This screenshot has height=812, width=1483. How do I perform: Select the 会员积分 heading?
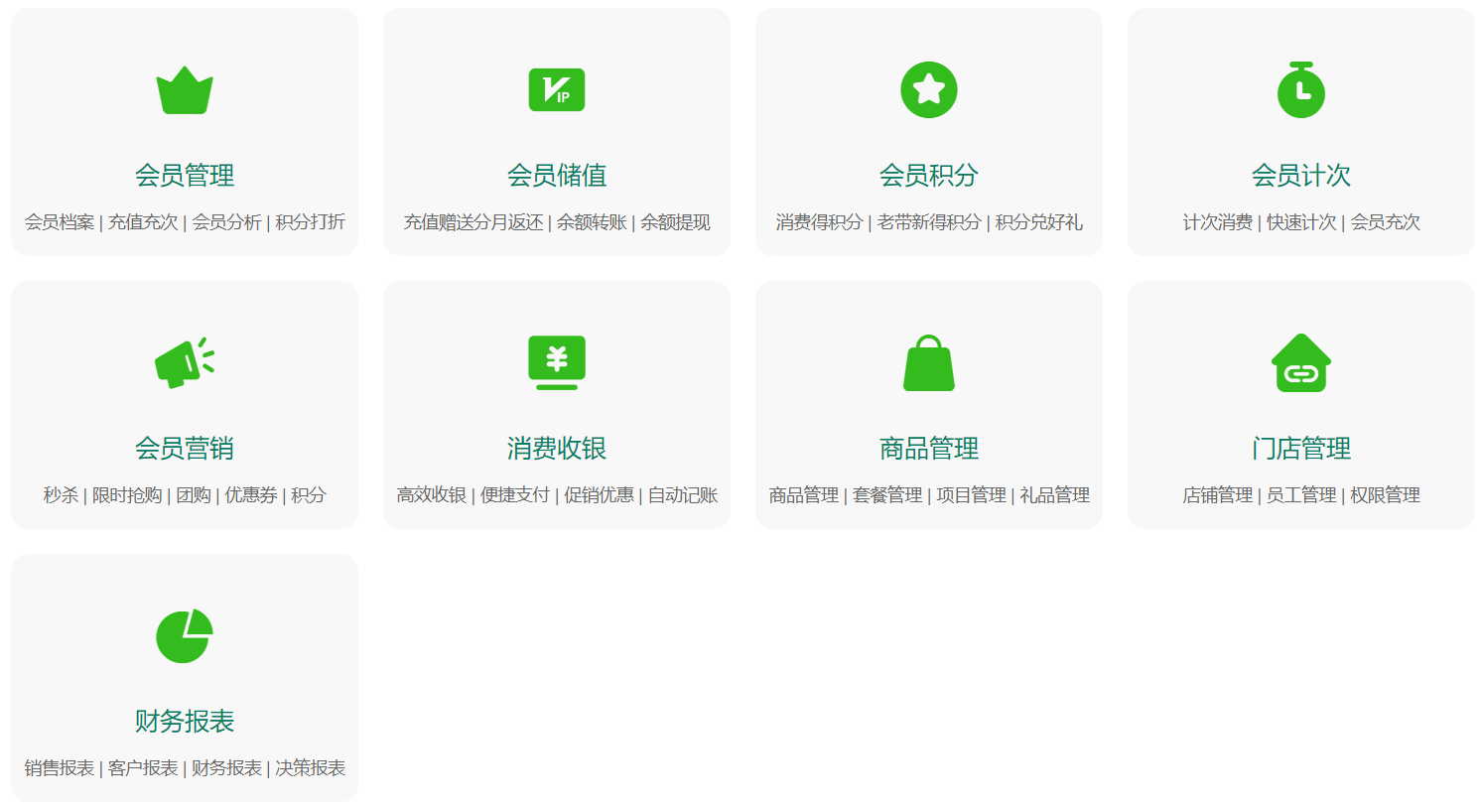(929, 176)
